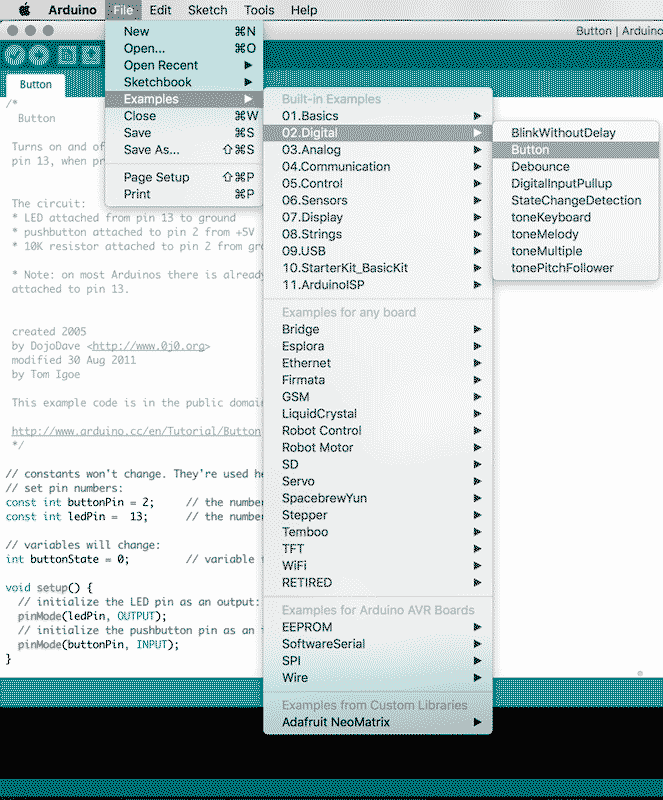
Task: Select the tonePitchFollower example
Action: (576, 267)
